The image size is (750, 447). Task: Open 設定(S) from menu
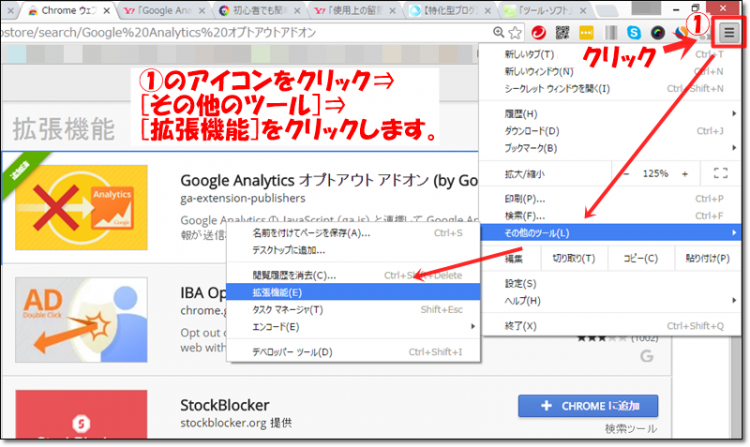(610, 283)
